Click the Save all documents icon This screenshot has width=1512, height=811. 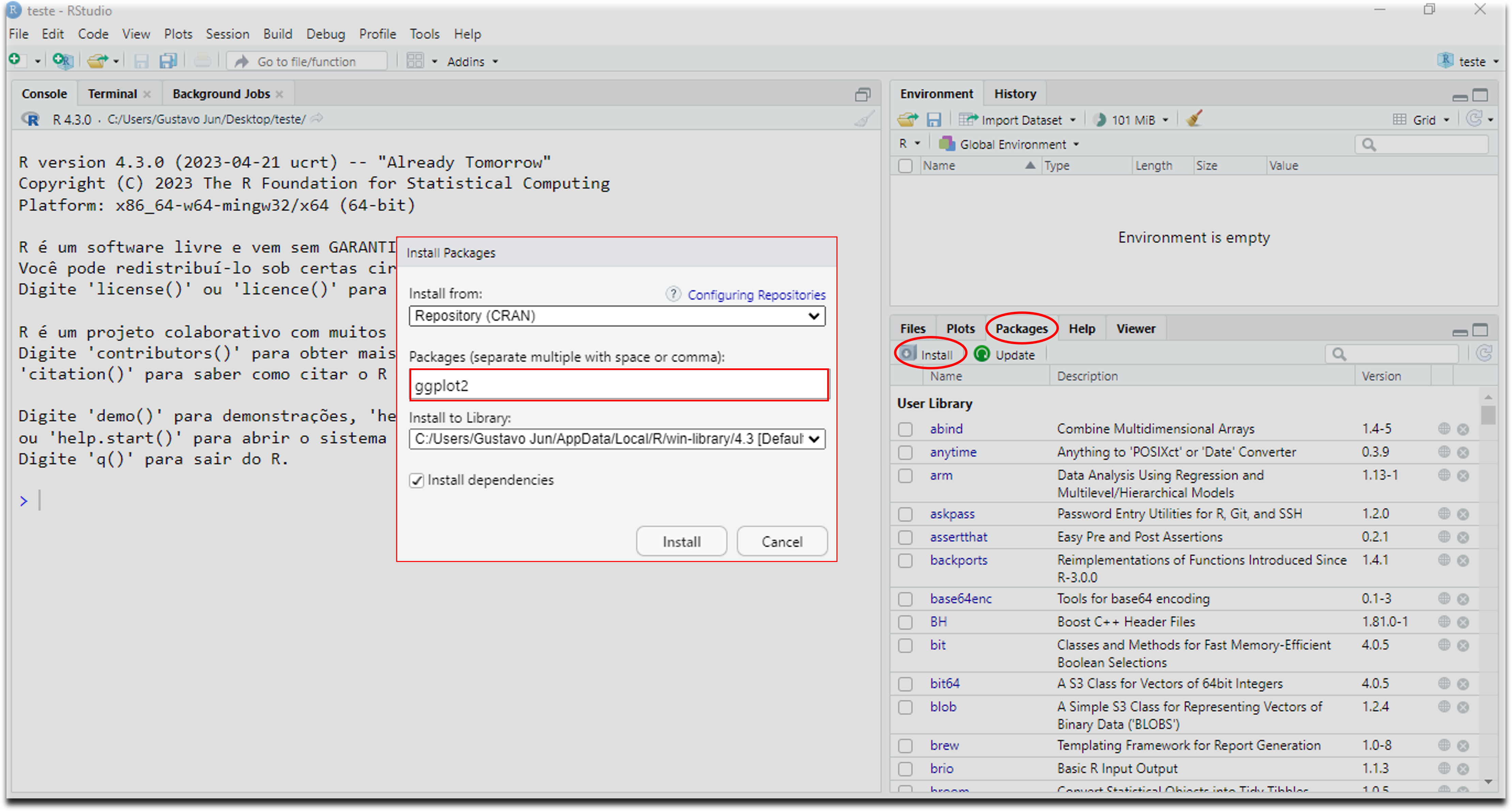pos(168,61)
